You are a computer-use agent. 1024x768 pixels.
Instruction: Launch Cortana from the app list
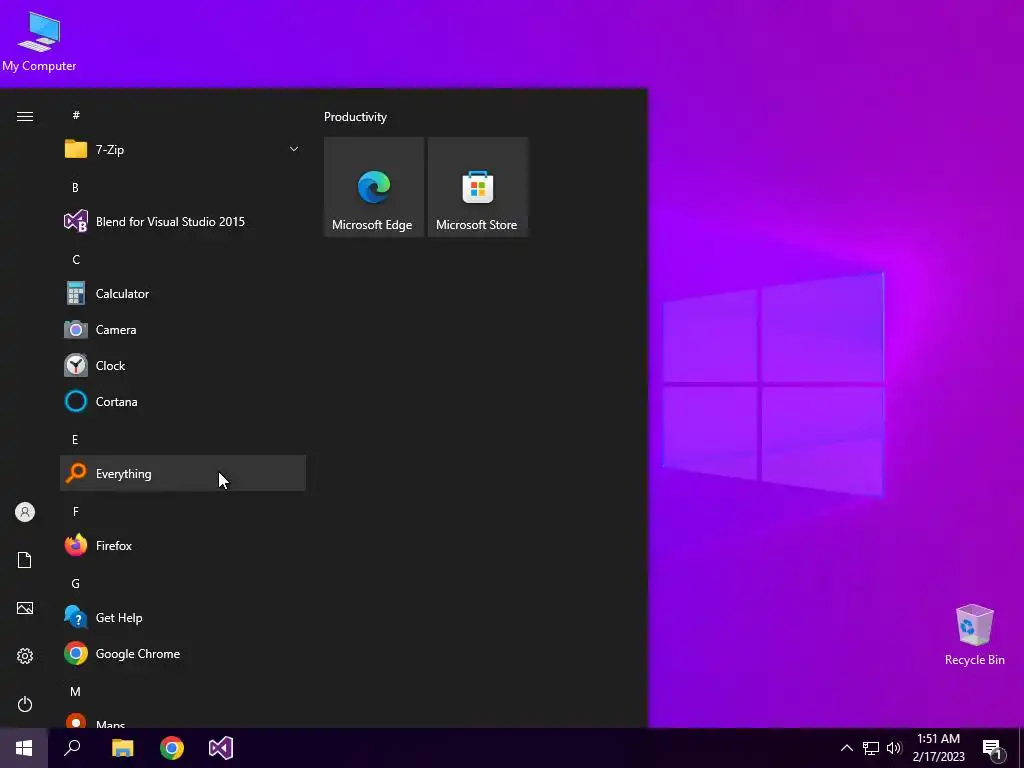[183, 402]
